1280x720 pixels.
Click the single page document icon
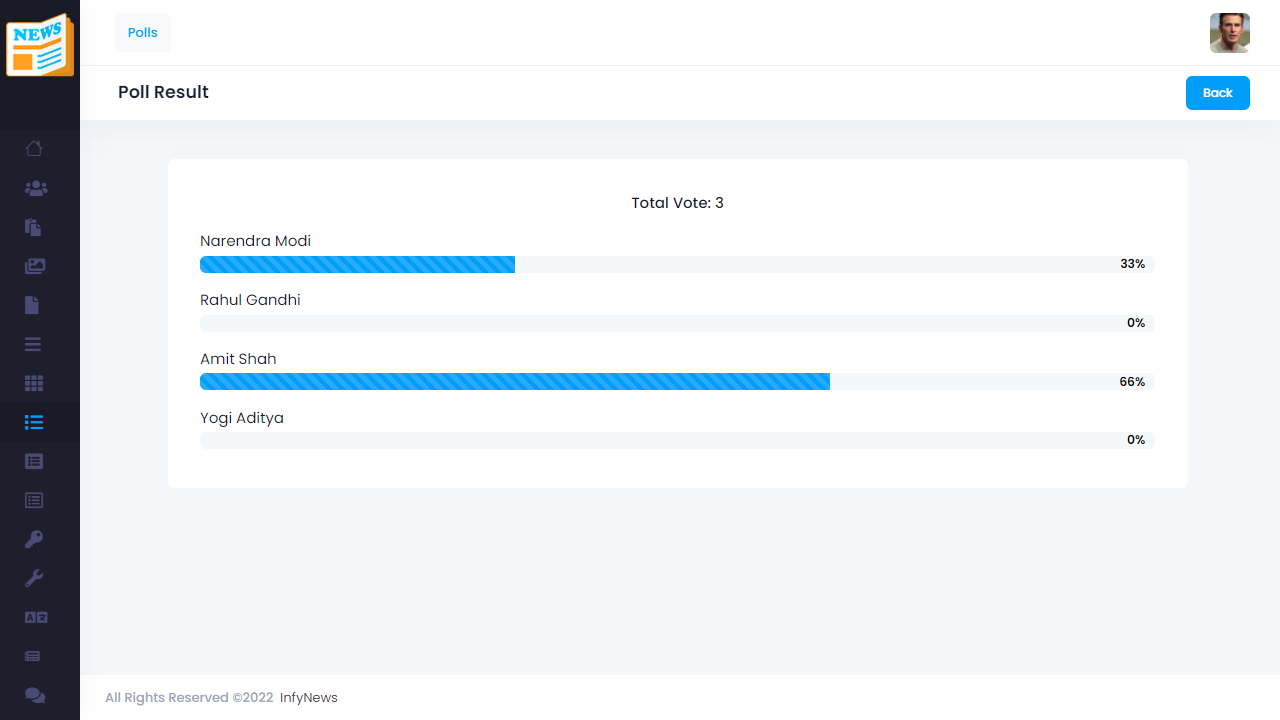point(32,305)
